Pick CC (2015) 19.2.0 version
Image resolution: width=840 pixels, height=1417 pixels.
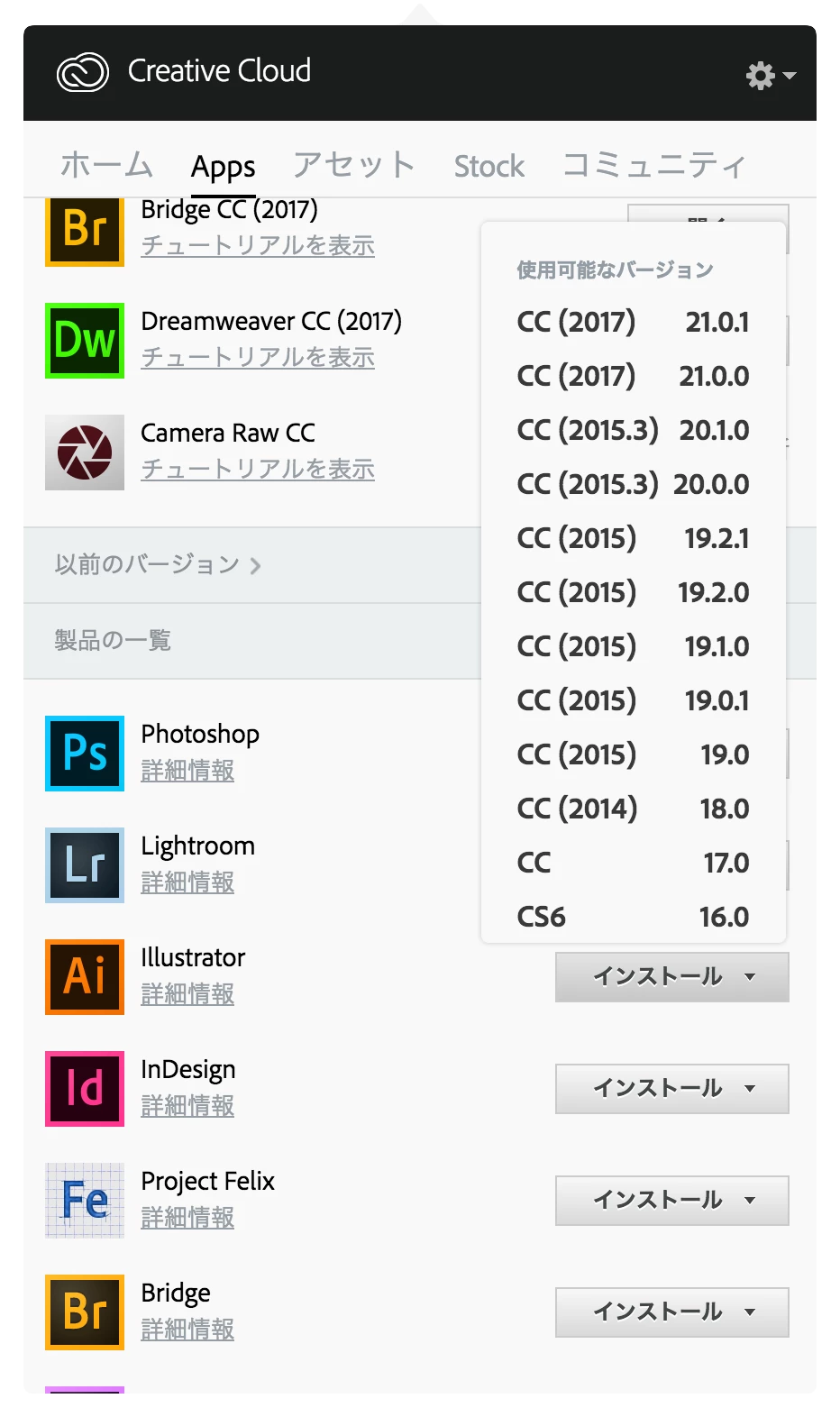tap(634, 592)
